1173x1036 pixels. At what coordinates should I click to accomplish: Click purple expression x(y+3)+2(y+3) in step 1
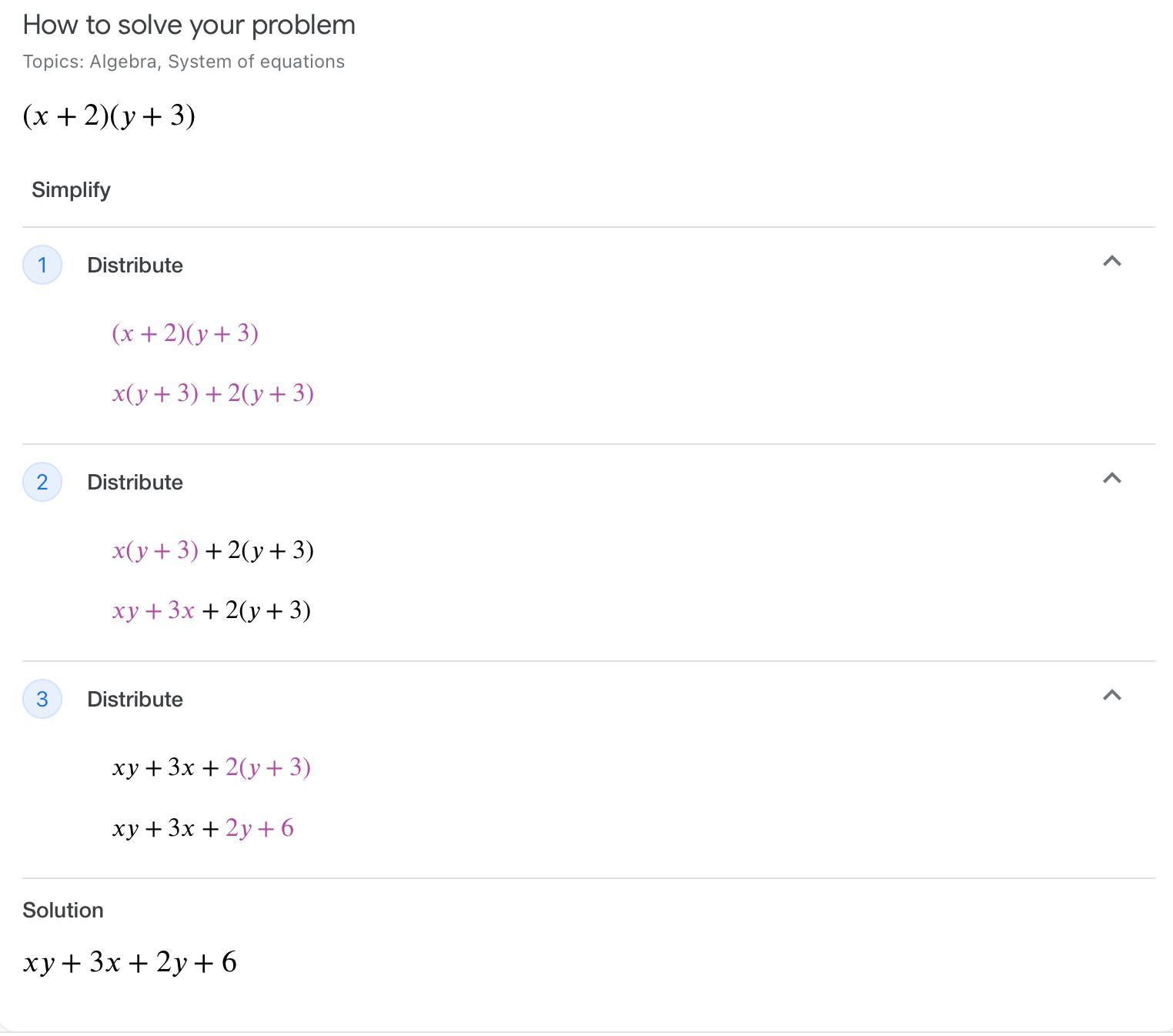[x=212, y=394]
